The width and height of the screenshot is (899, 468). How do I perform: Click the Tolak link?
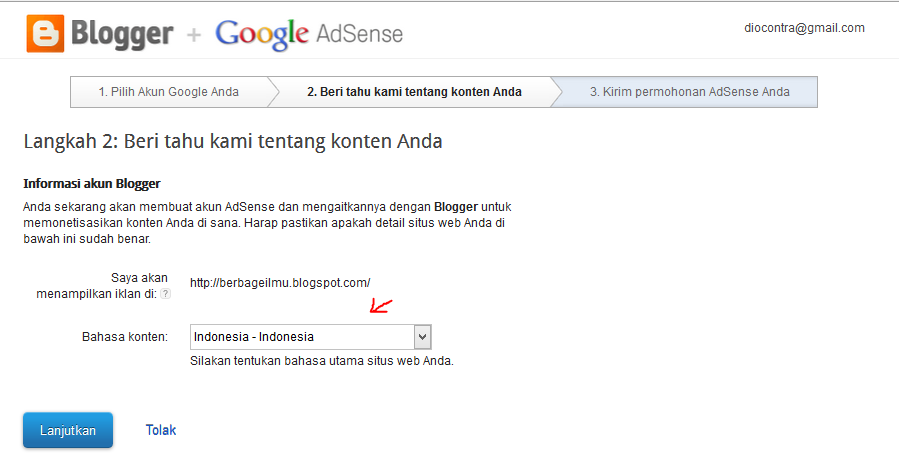click(x=161, y=430)
